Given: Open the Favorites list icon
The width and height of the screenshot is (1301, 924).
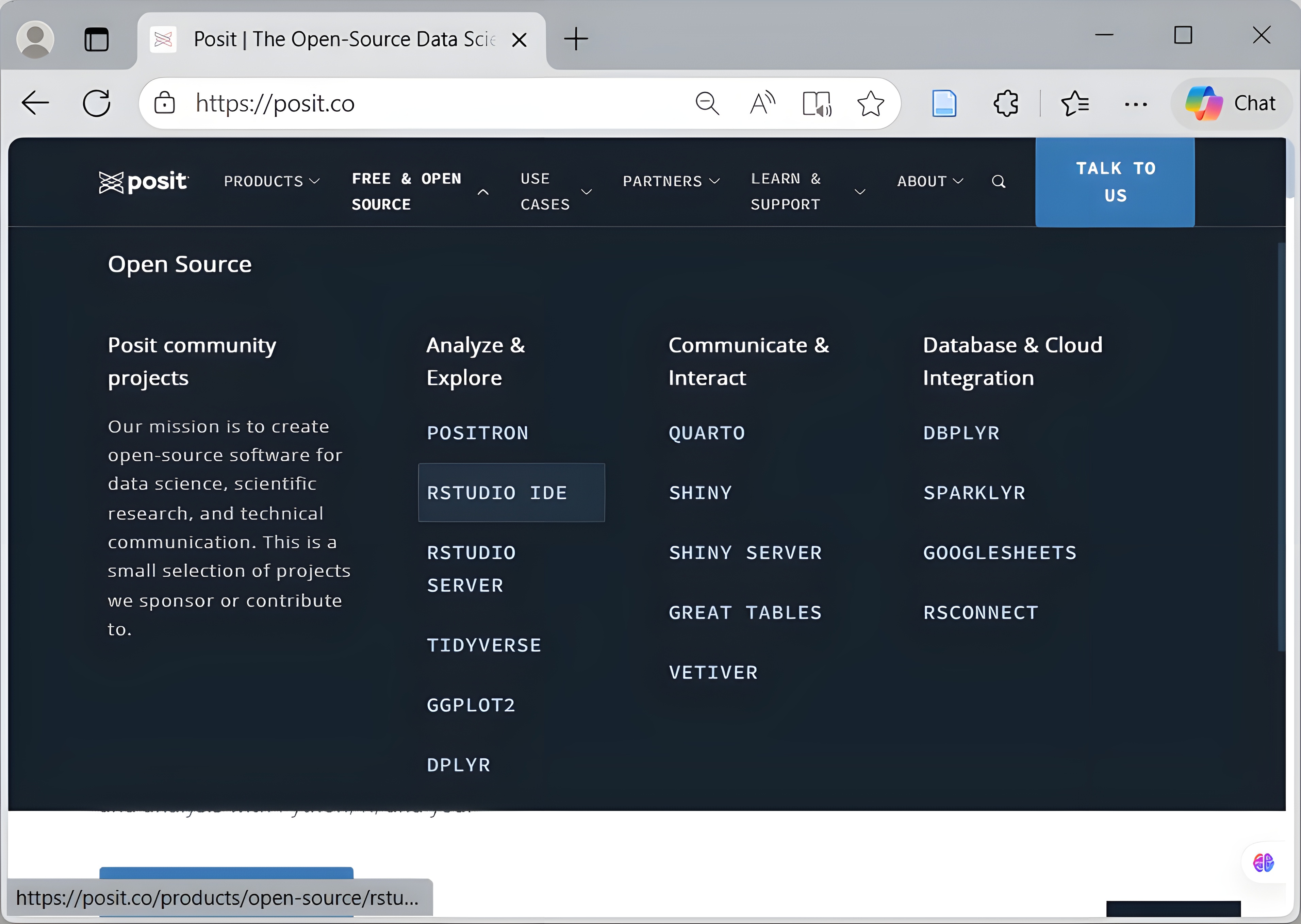Looking at the screenshot, I should (1075, 103).
